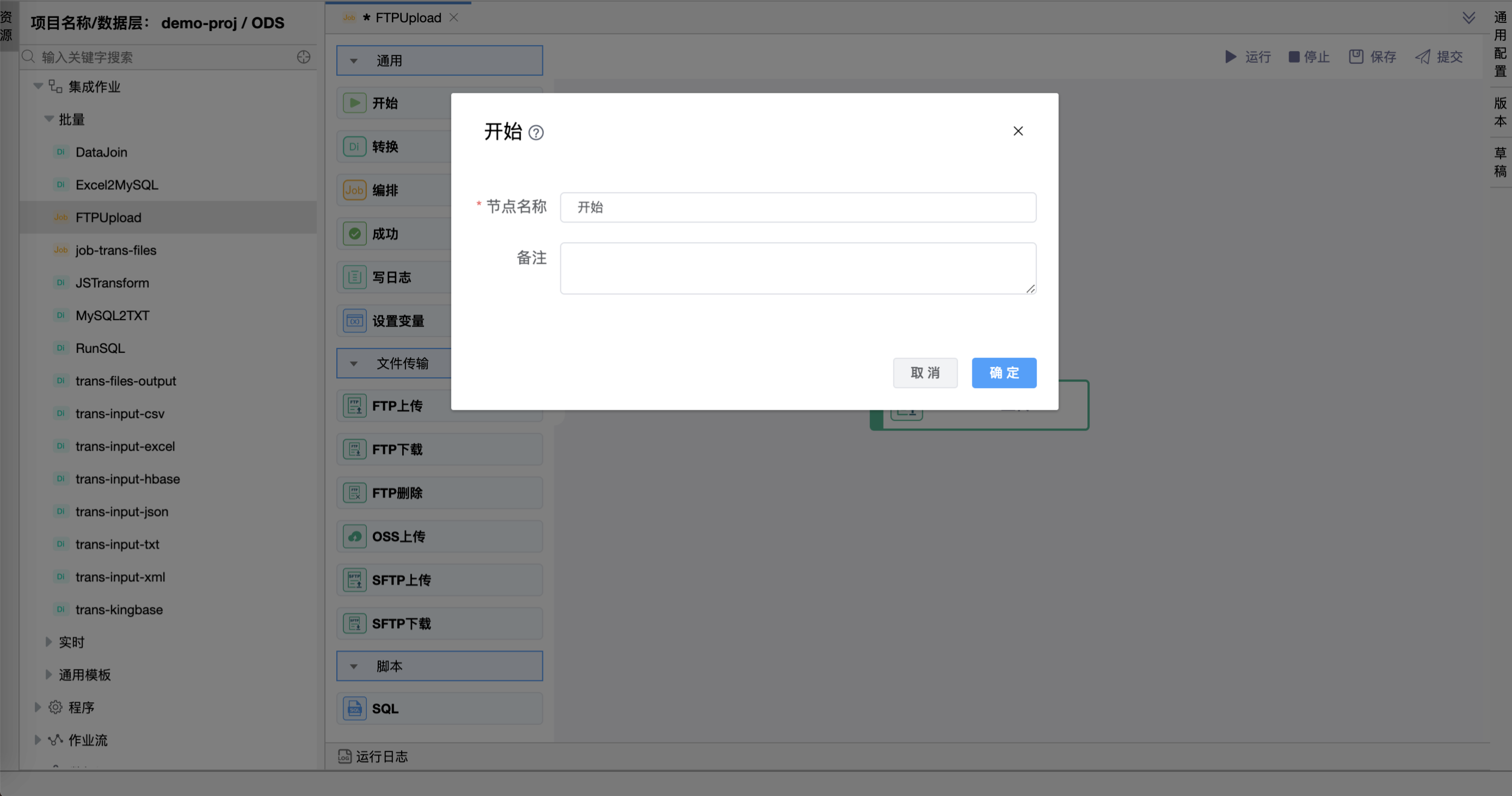Collapse the 脚本 component group
Image resolution: width=1512 pixels, height=796 pixels.
pos(354,666)
